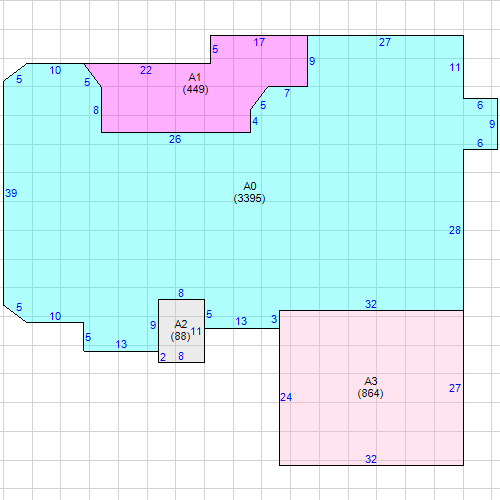Click the 28 wall length label
The height and width of the screenshot is (500, 500).
pos(455,230)
